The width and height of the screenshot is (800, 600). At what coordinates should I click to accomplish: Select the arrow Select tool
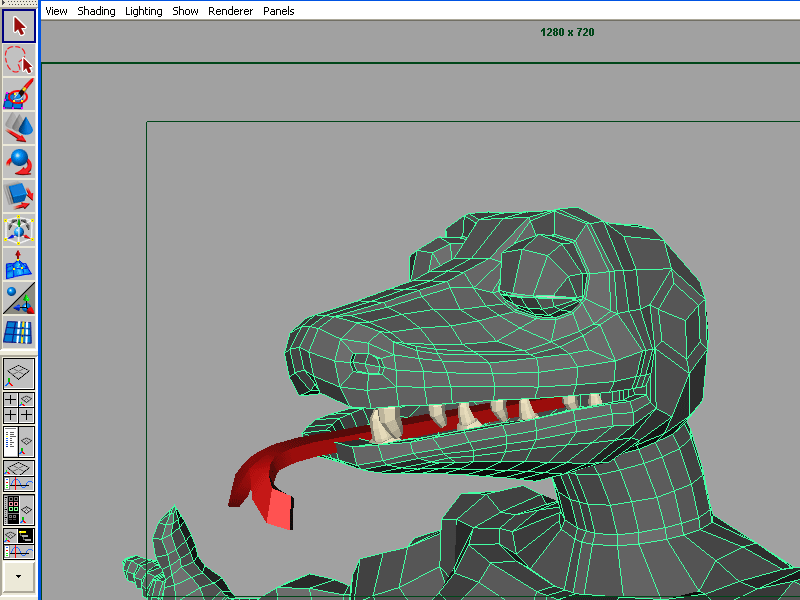click(19, 25)
